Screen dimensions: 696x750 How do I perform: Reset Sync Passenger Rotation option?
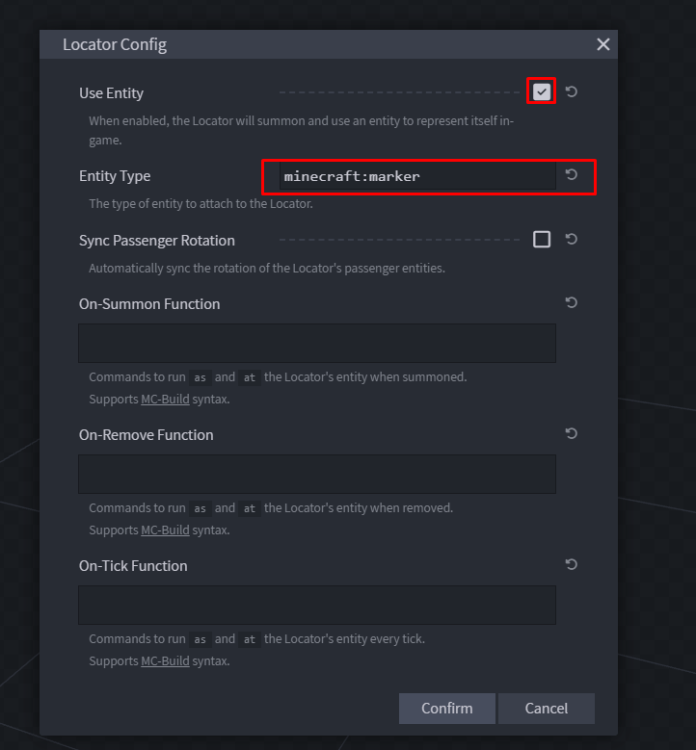click(x=571, y=239)
